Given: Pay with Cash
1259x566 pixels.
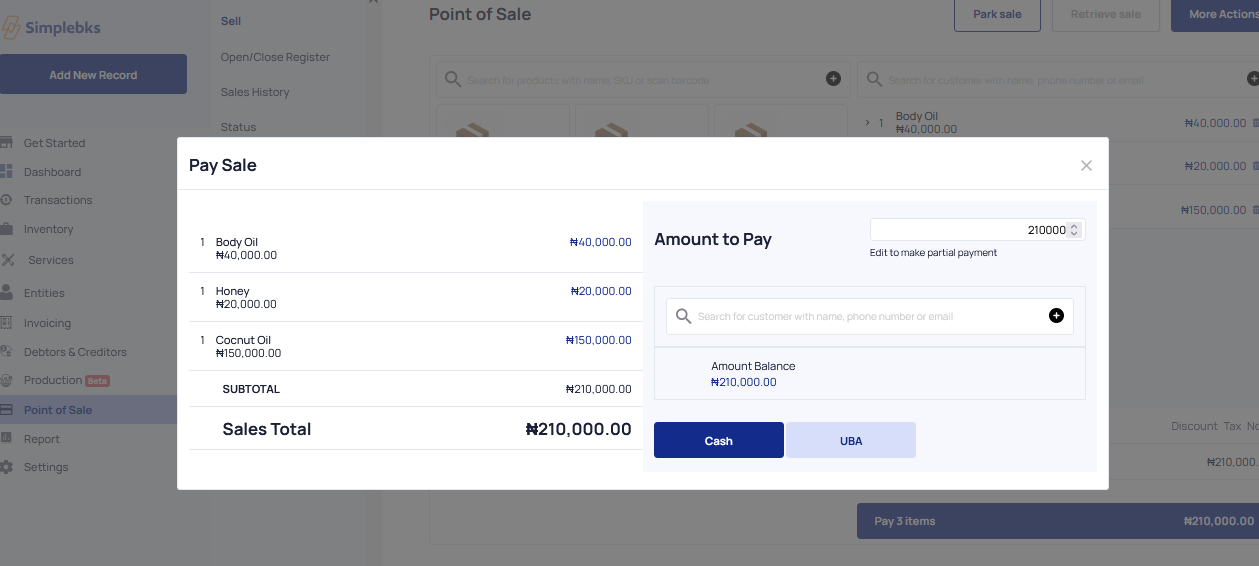Looking at the screenshot, I should pyautogui.click(x=718, y=441).
